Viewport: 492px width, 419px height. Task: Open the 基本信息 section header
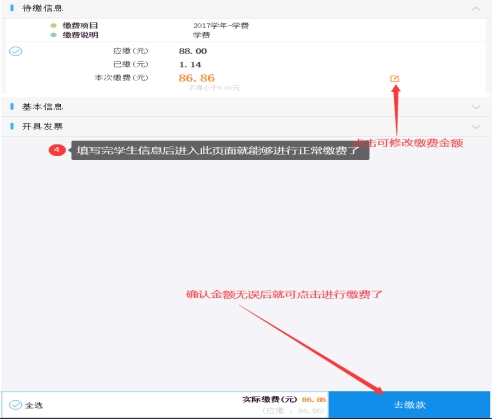point(246,107)
